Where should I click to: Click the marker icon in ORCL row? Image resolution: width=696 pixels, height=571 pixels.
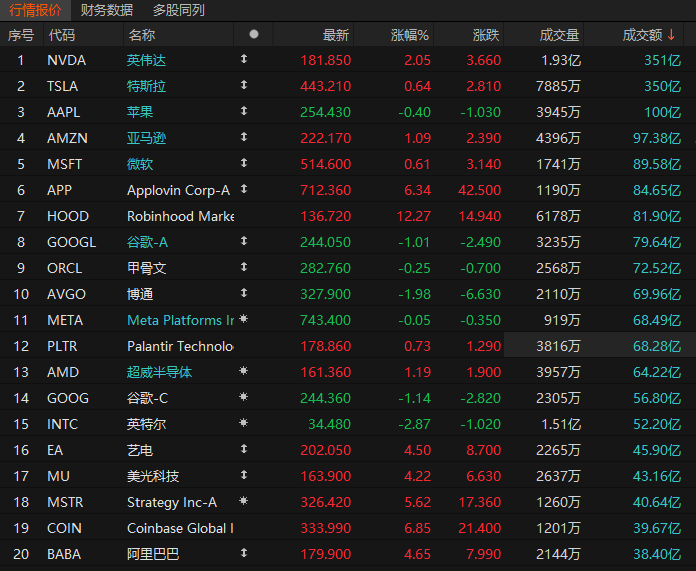point(244,267)
